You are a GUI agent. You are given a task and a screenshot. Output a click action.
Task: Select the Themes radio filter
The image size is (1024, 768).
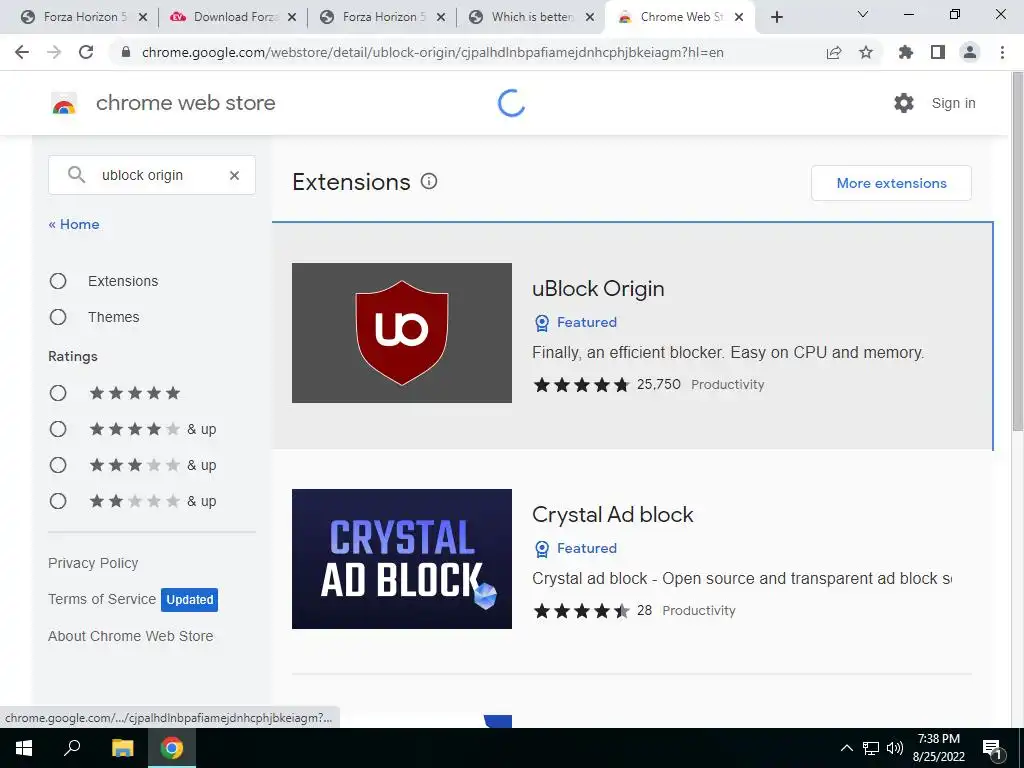click(x=58, y=317)
